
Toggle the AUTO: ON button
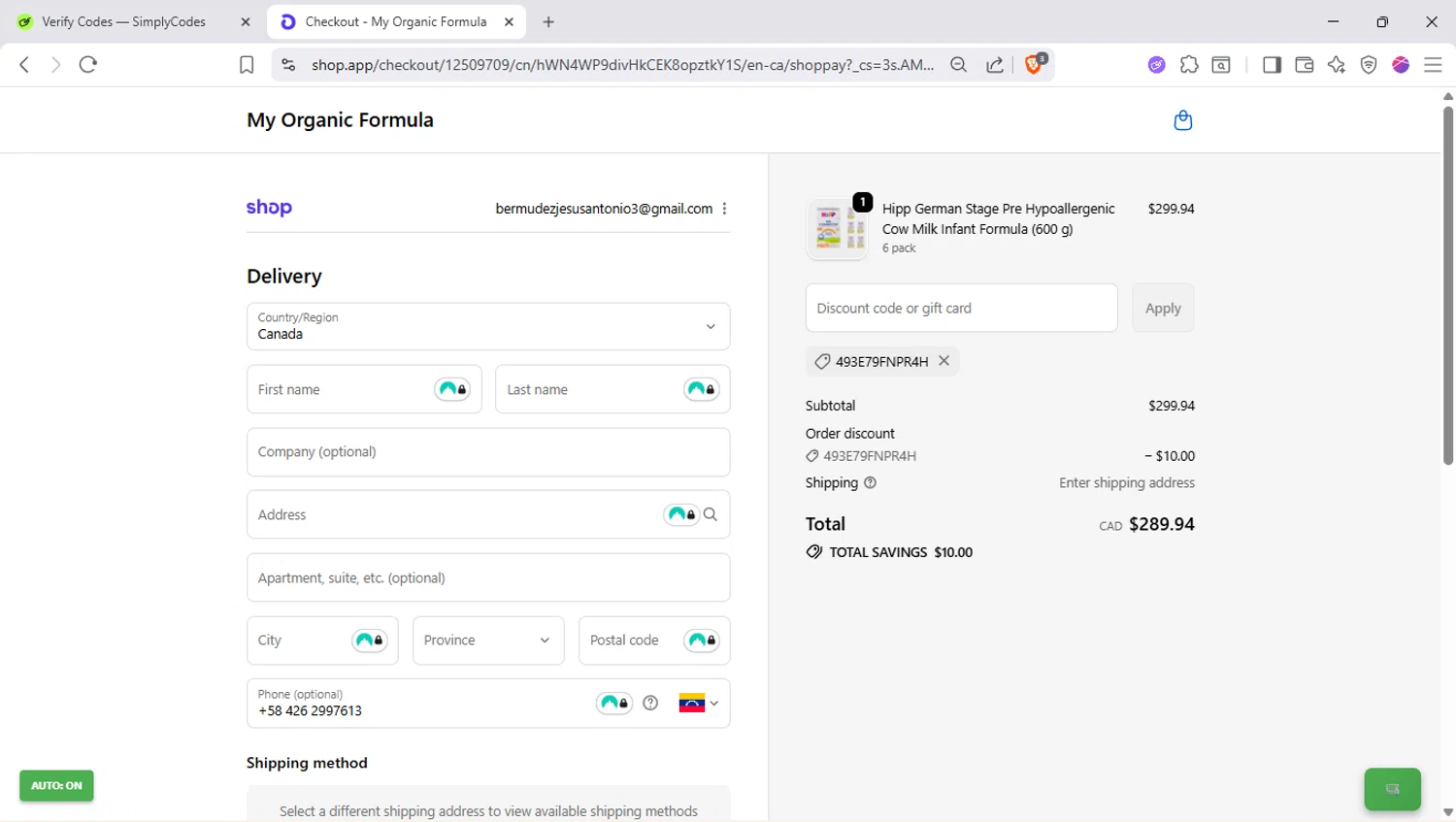coord(56,785)
